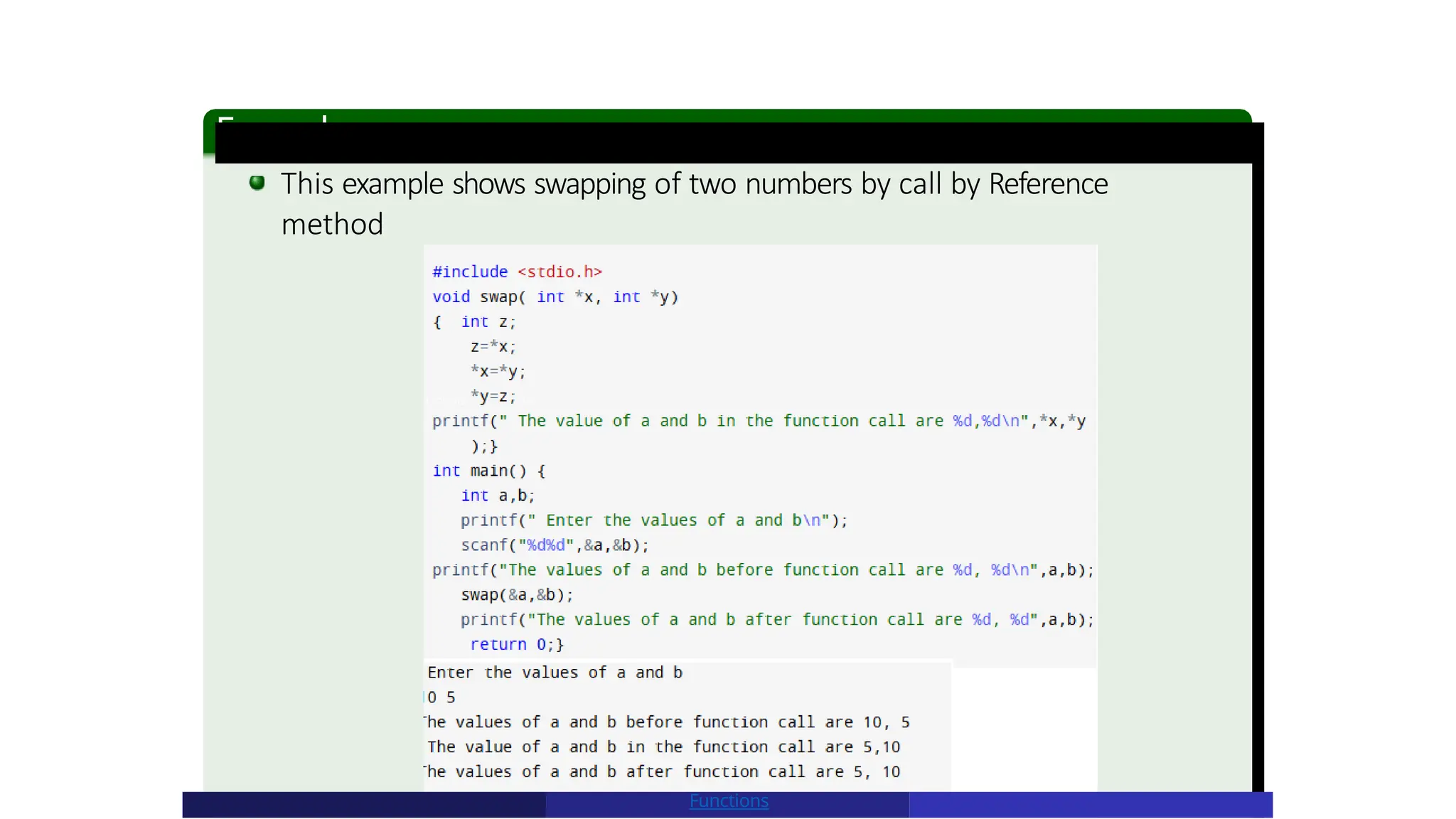Click the 'z=*x;' code line
This screenshot has width=1456, height=819.
[x=493, y=346]
